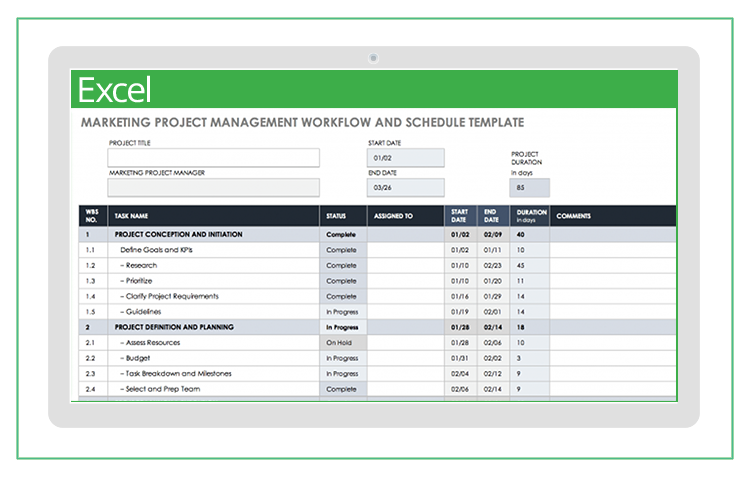Screen dimensions: 746x479
Task: Click the Excel logo in green banner
Action: click(x=114, y=91)
